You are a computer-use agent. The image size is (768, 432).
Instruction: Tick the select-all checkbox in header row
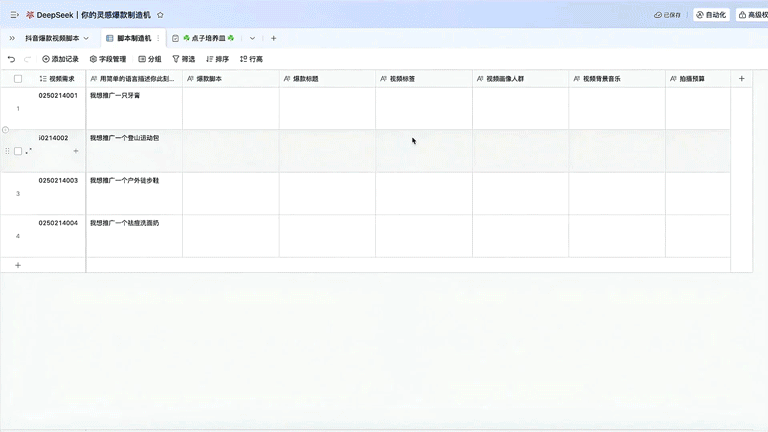[18, 79]
